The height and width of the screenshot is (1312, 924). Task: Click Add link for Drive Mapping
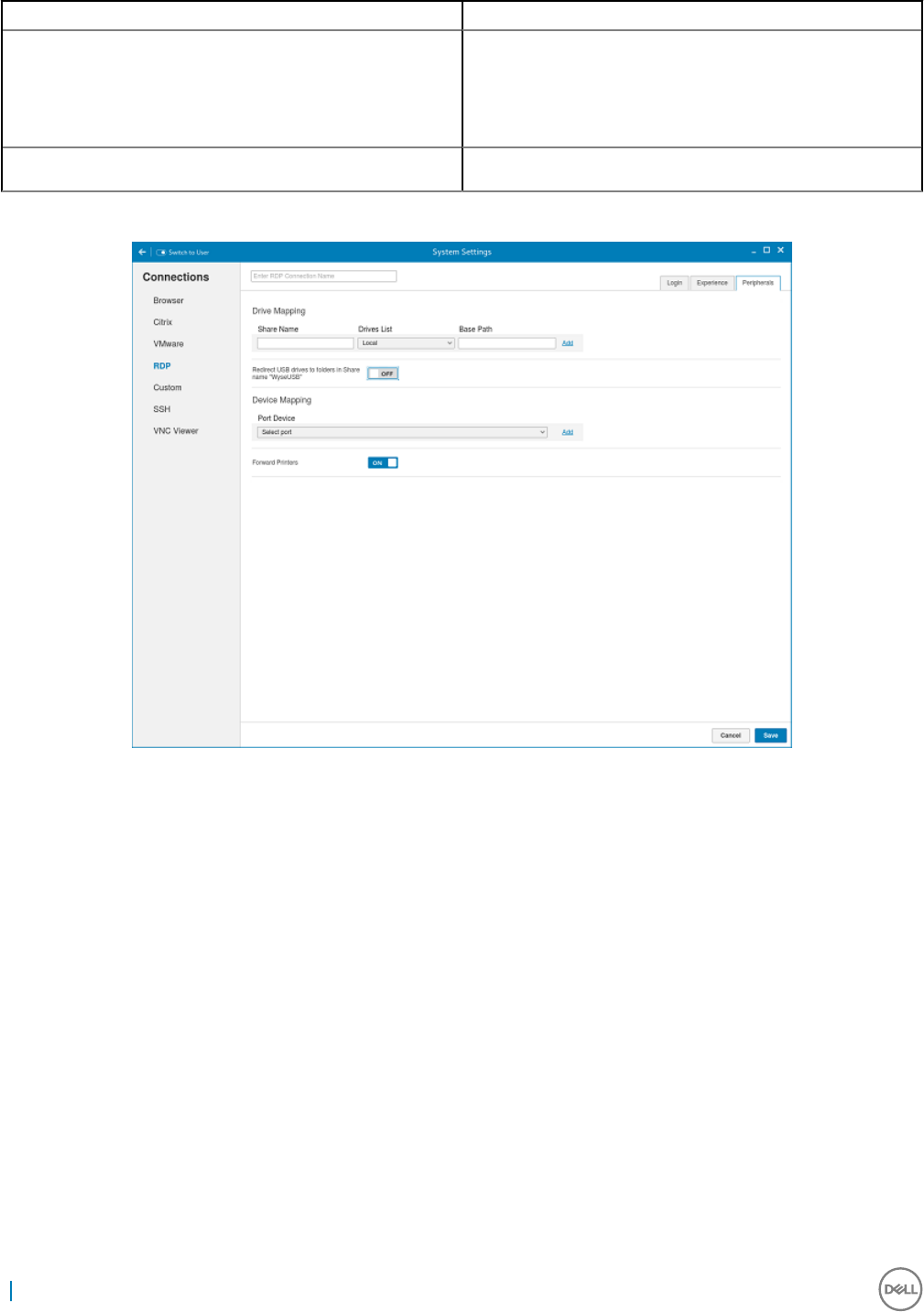point(568,343)
